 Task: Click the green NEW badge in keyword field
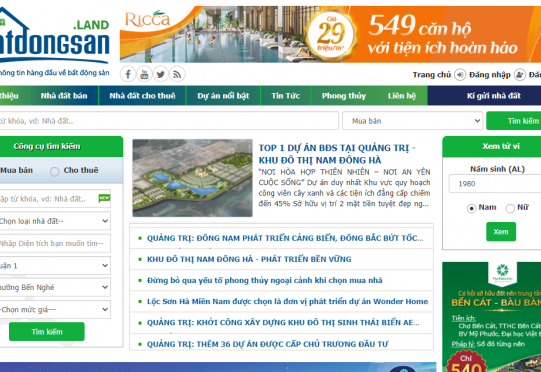coord(104,198)
